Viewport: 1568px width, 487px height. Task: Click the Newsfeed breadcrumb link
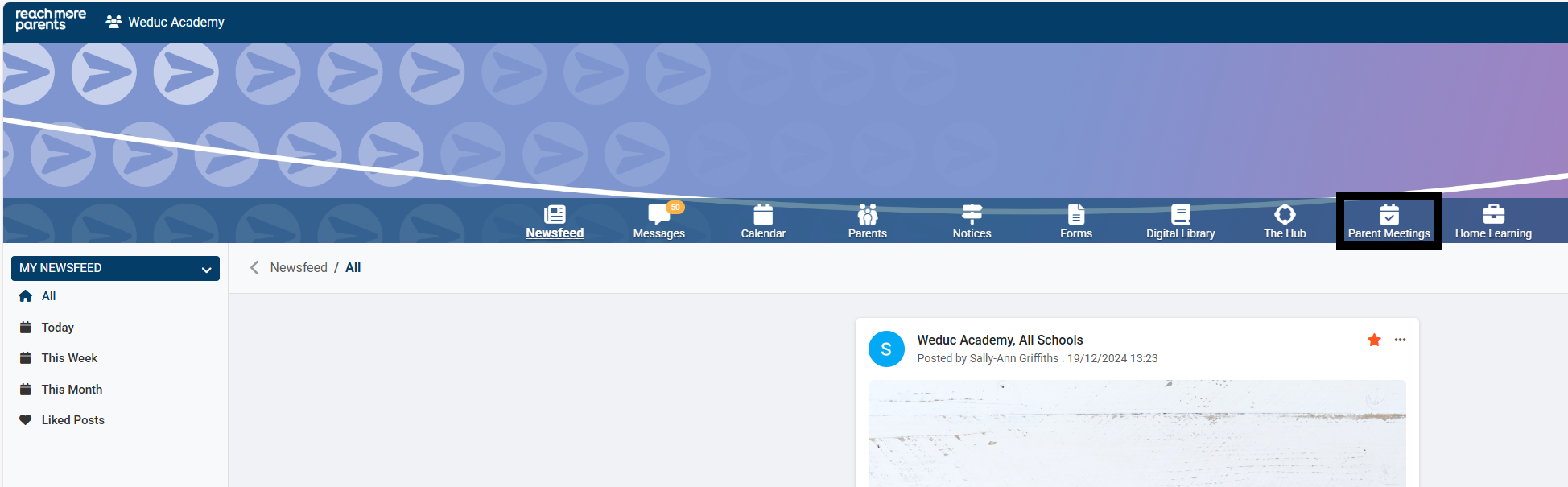(x=299, y=268)
